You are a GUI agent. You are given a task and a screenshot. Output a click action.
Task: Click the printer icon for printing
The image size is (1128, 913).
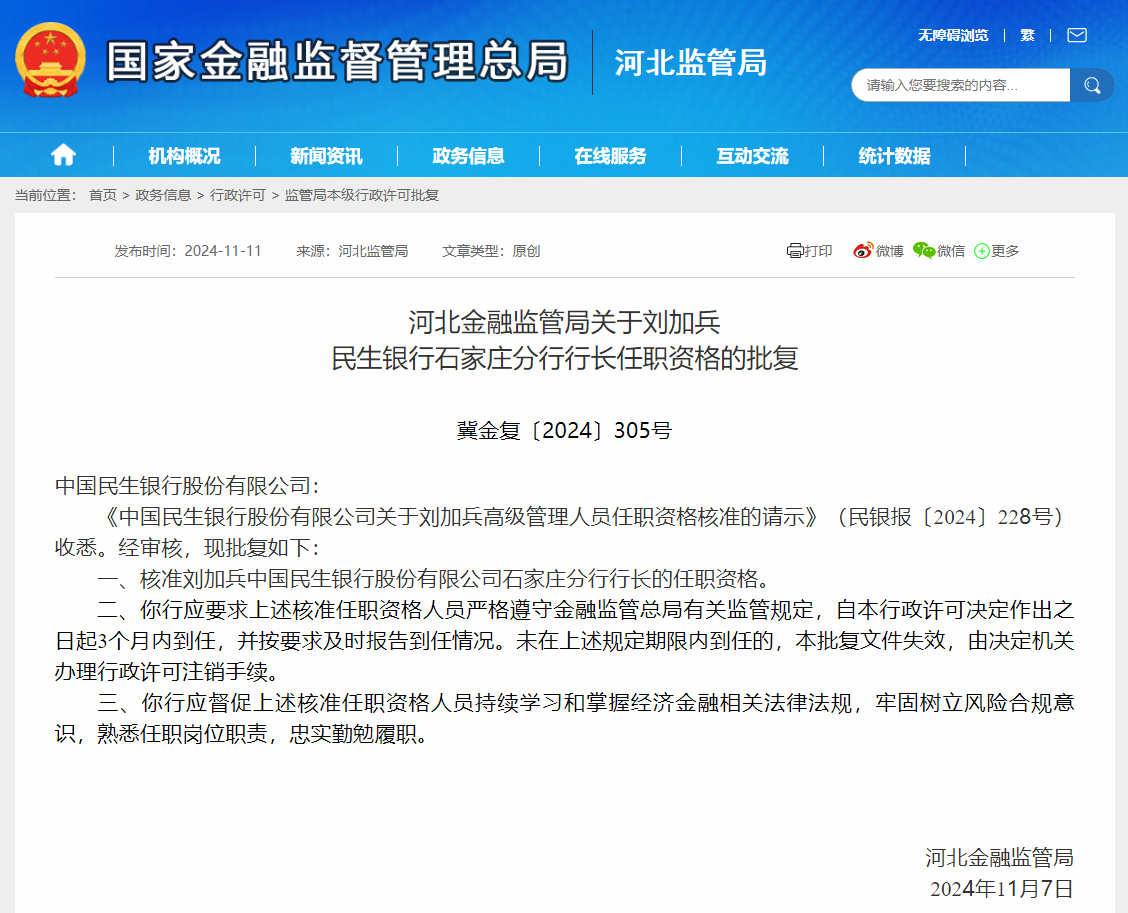(x=794, y=250)
